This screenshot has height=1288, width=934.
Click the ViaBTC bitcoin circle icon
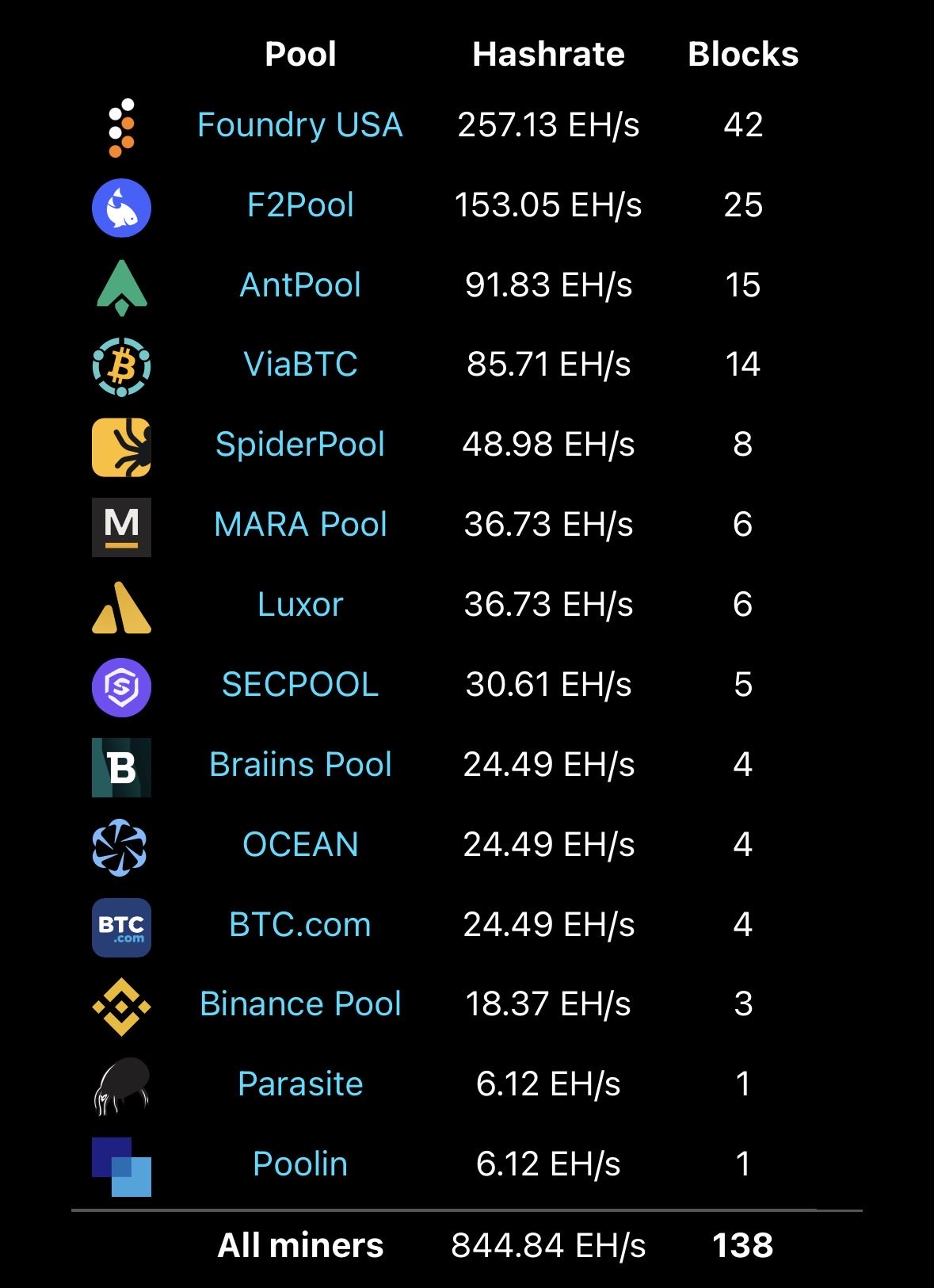coord(121,367)
